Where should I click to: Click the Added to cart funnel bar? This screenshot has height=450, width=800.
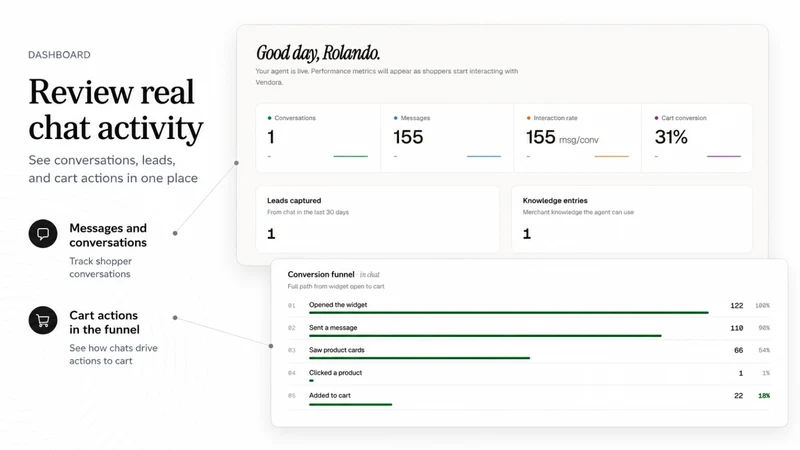coord(351,405)
